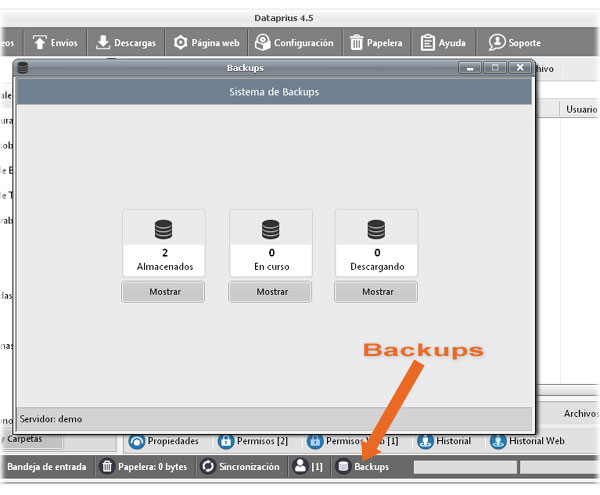Click the Propiedades tab circle icon
This screenshot has height=495, width=600.
[x=137, y=441]
